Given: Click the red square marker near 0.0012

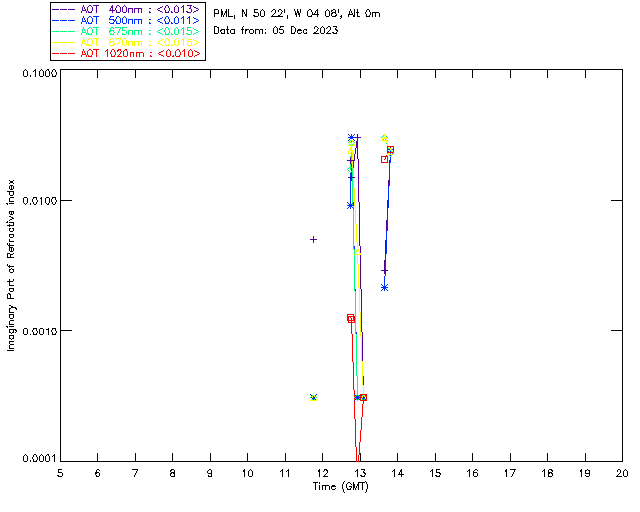Looking at the screenshot, I should pyautogui.click(x=351, y=318).
